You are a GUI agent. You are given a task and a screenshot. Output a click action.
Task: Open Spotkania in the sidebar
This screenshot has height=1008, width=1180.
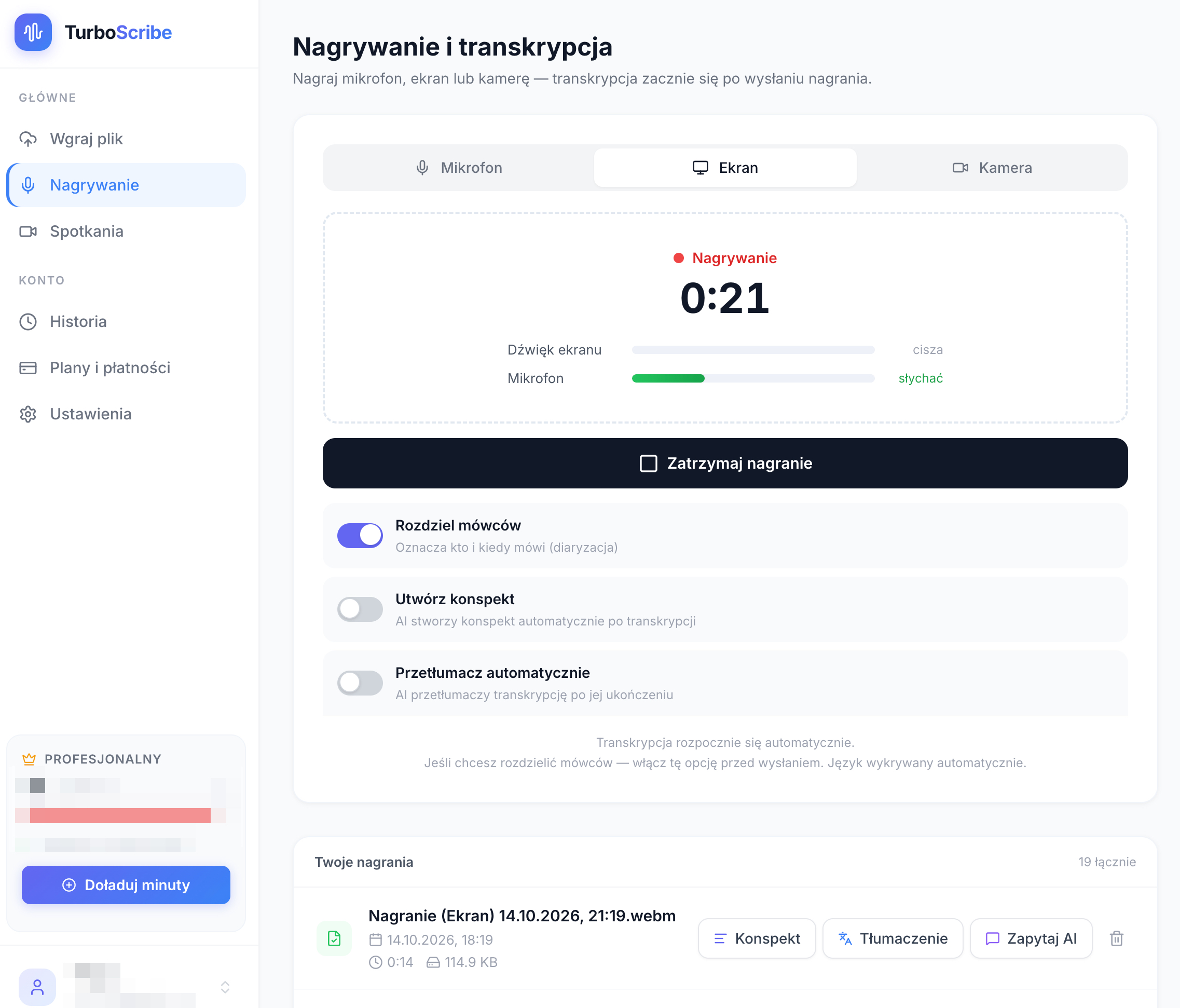126,231
